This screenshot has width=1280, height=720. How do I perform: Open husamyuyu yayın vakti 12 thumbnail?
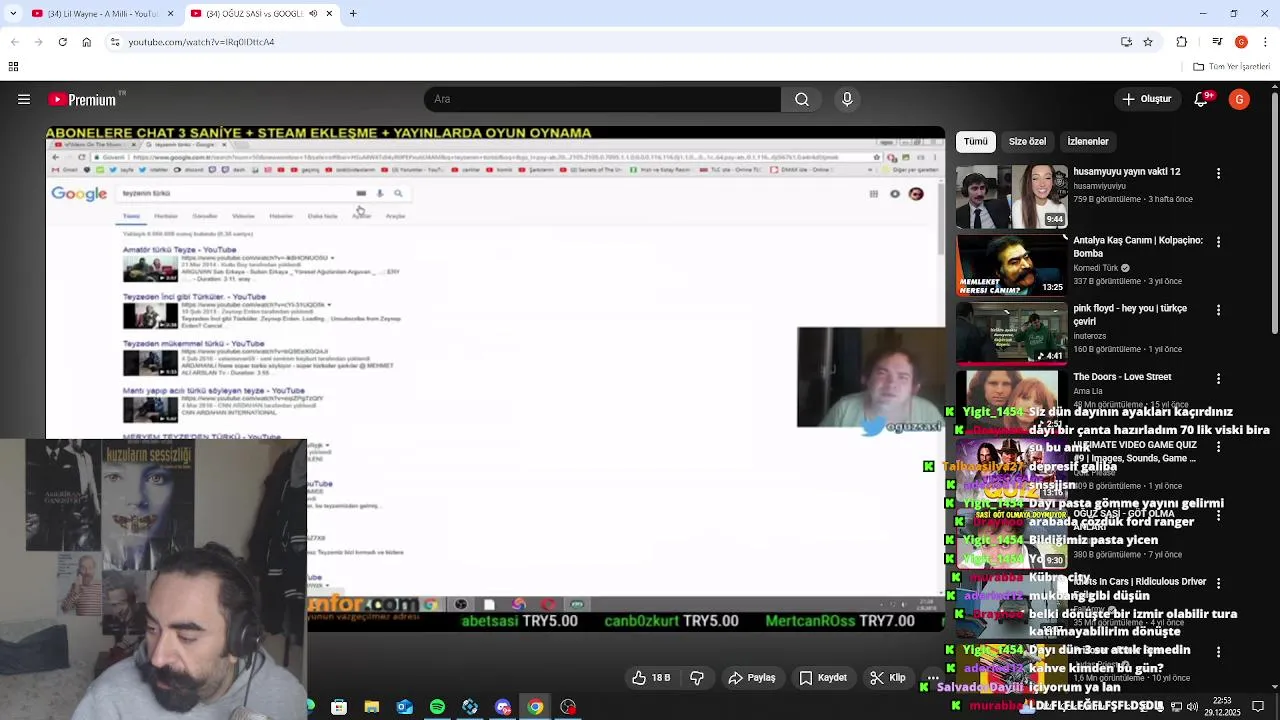click(x=1012, y=197)
